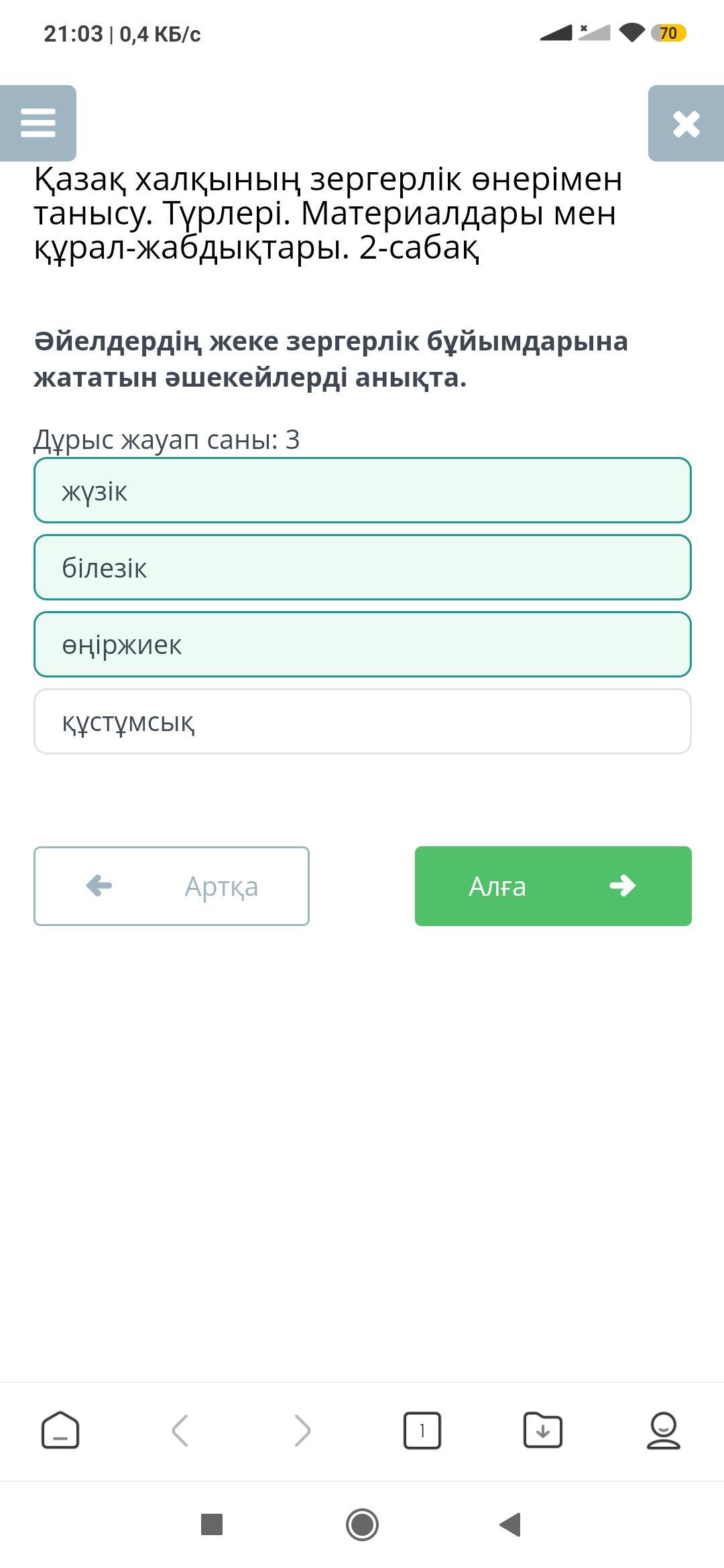Toggle the жүзік answer option
The width and height of the screenshot is (724, 1568).
pos(362,491)
